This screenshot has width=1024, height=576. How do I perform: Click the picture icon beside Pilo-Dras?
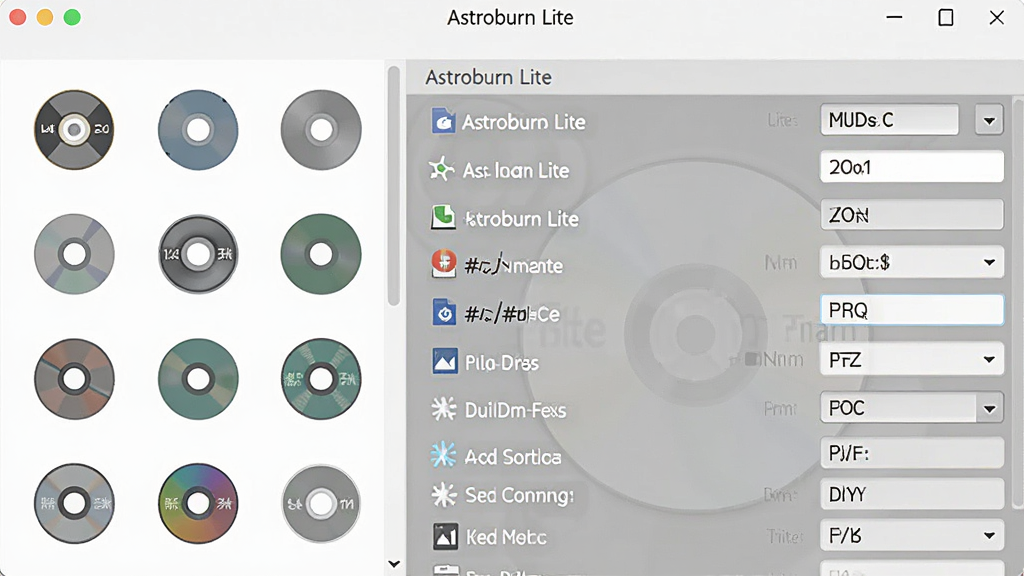[x=445, y=361]
